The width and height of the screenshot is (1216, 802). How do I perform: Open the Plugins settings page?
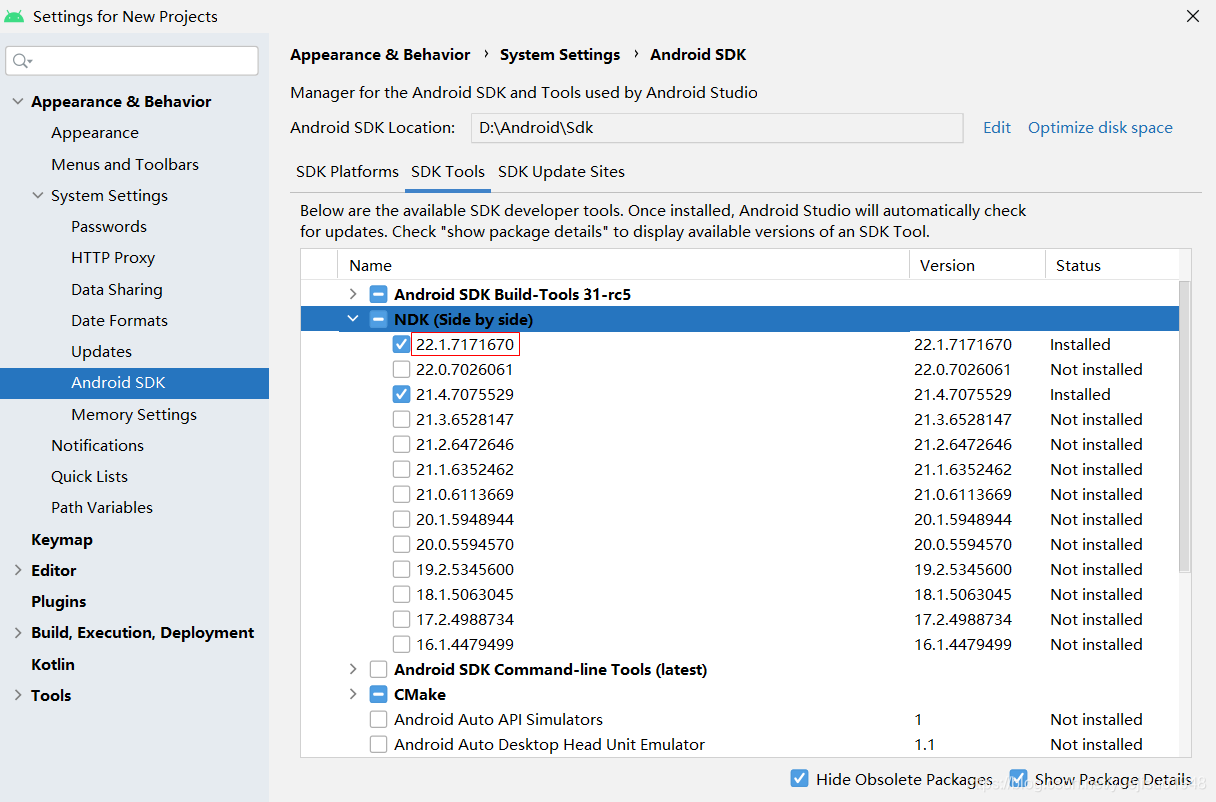(x=58, y=601)
